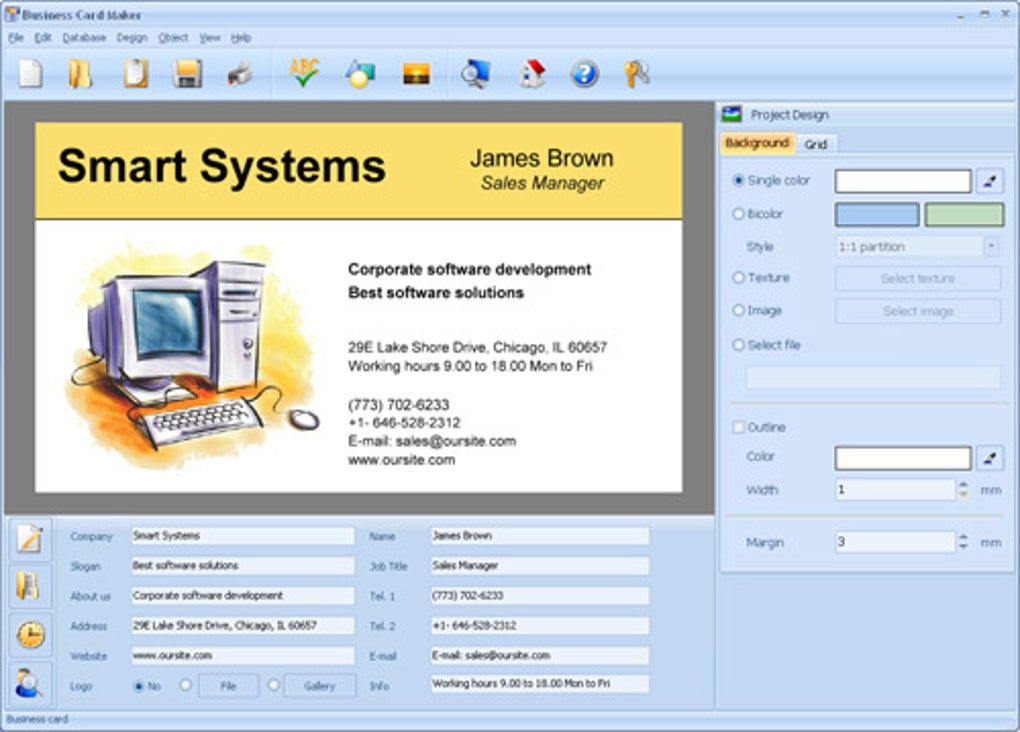This screenshot has width=1020, height=732.
Task: Open the magnifier preview toolbar icon
Action: pyautogui.click(x=475, y=74)
